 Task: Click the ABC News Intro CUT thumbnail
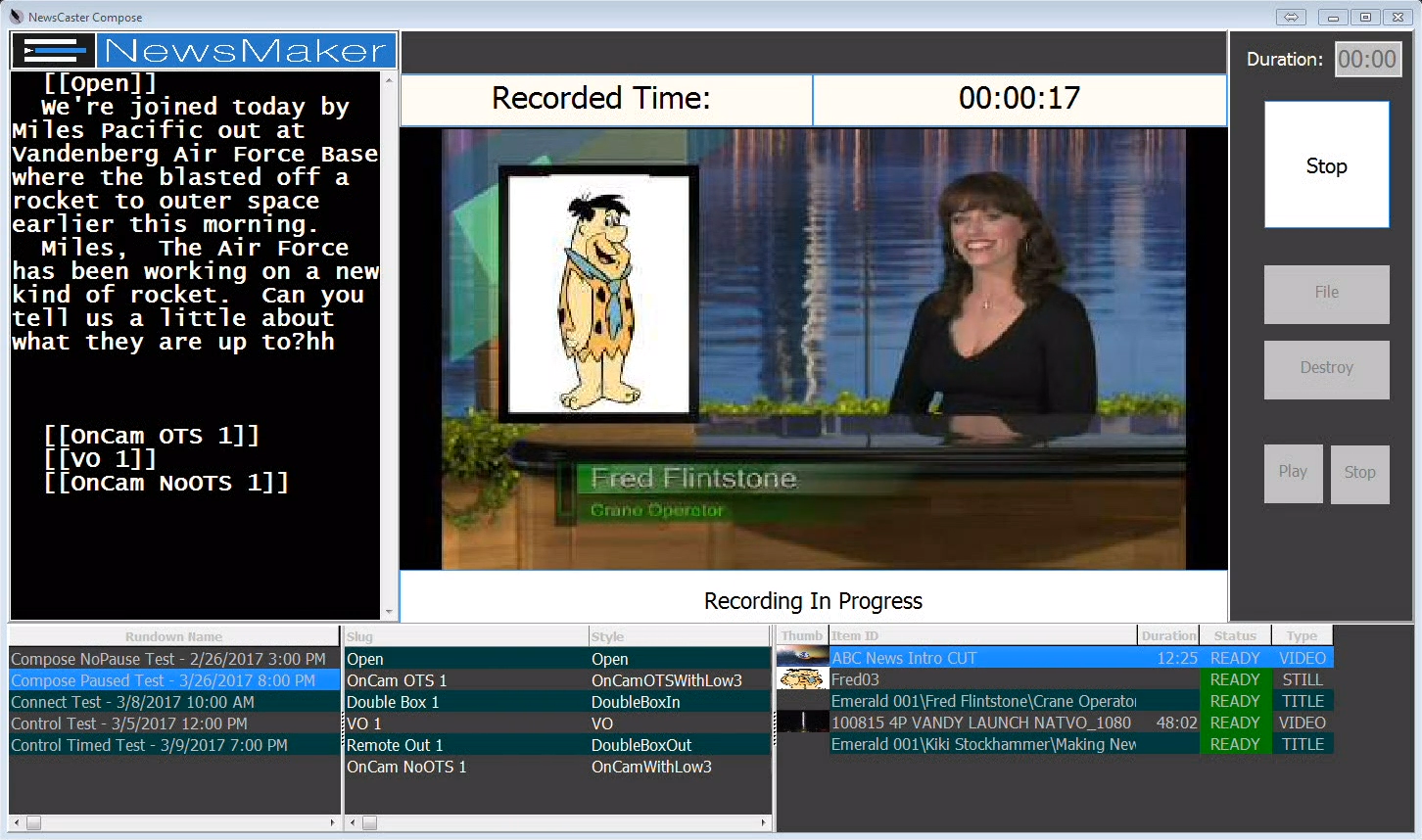tap(803, 658)
